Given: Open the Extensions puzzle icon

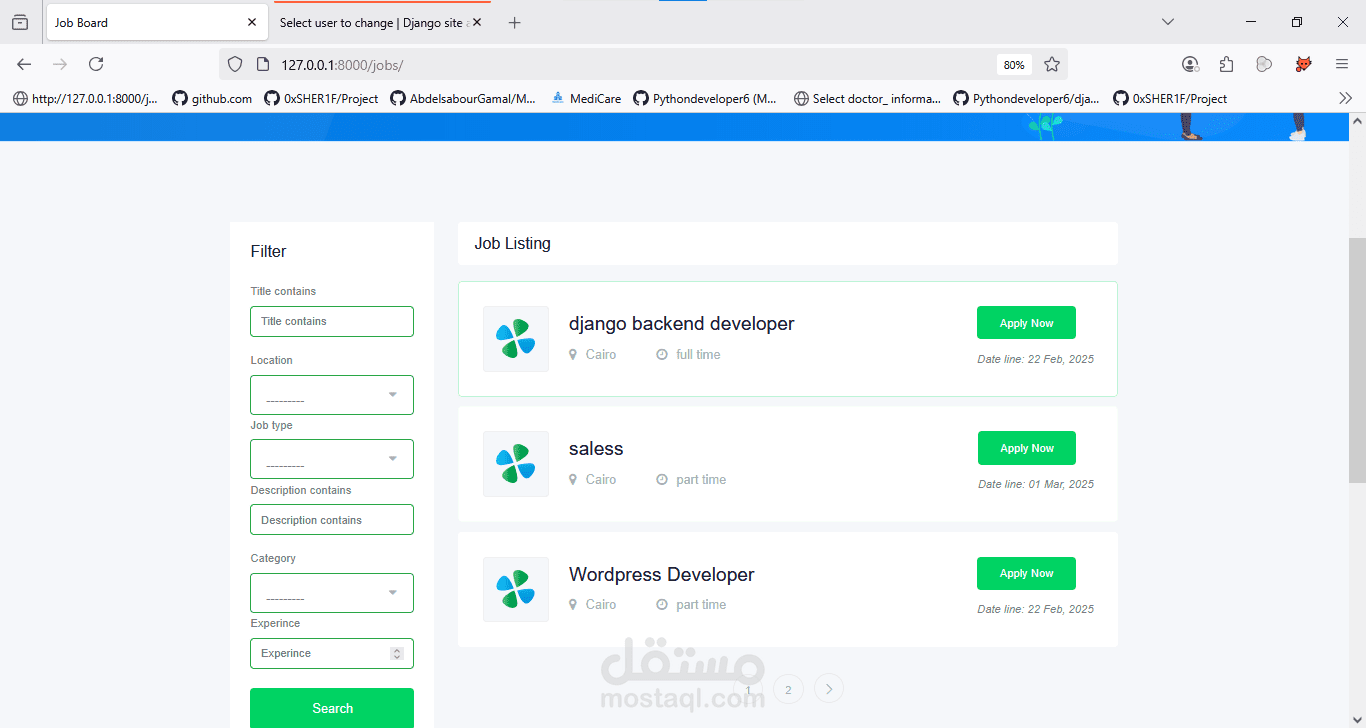Looking at the screenshot, I should 1227,64.
